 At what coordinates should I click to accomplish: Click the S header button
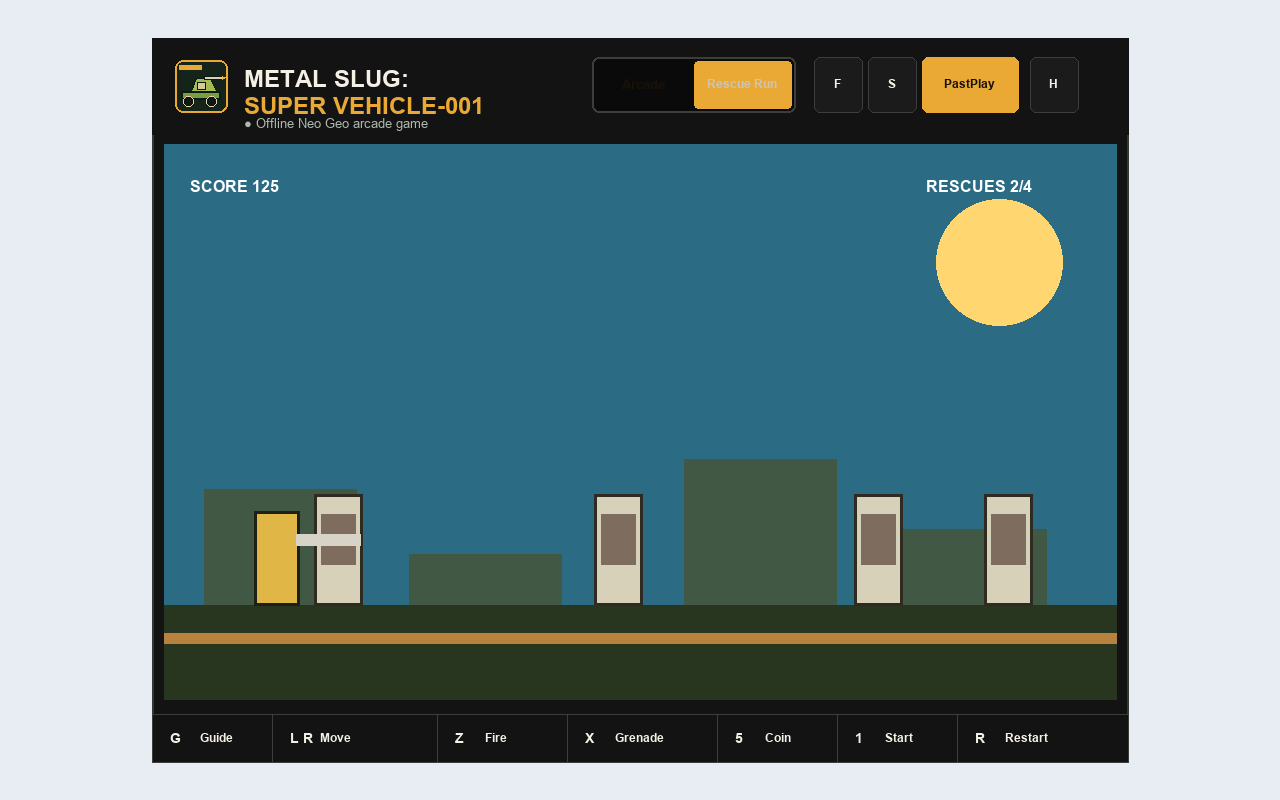tap(892, 85)
